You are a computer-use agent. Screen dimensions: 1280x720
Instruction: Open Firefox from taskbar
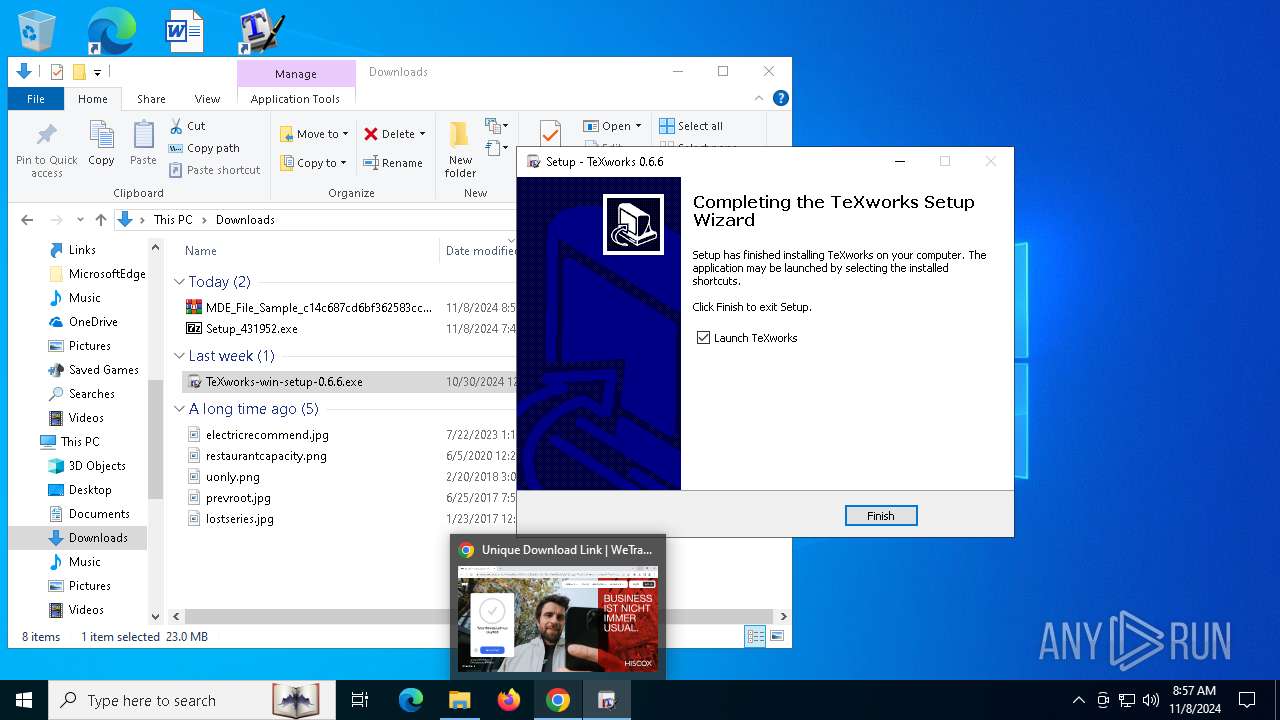coord(509,700)
